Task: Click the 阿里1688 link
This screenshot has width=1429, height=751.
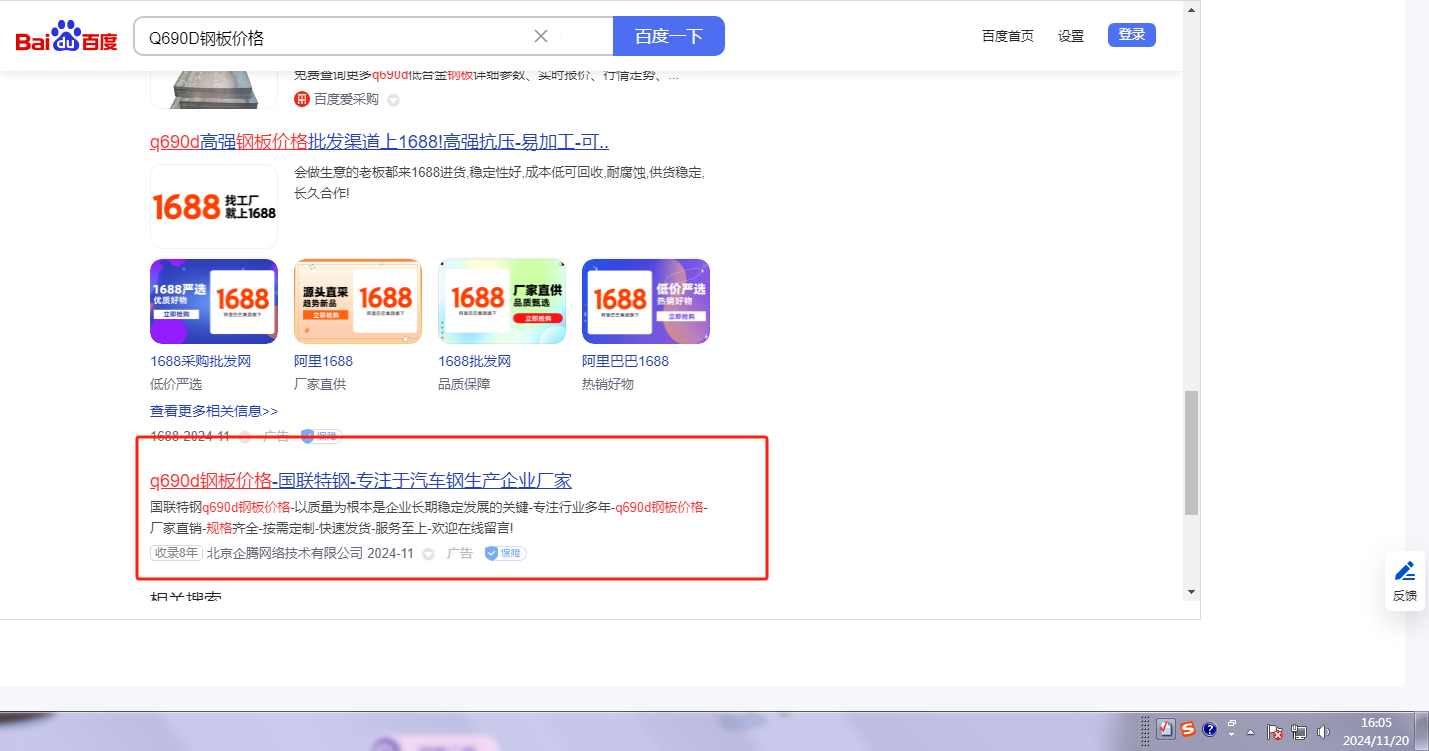Action: (323, 361)
